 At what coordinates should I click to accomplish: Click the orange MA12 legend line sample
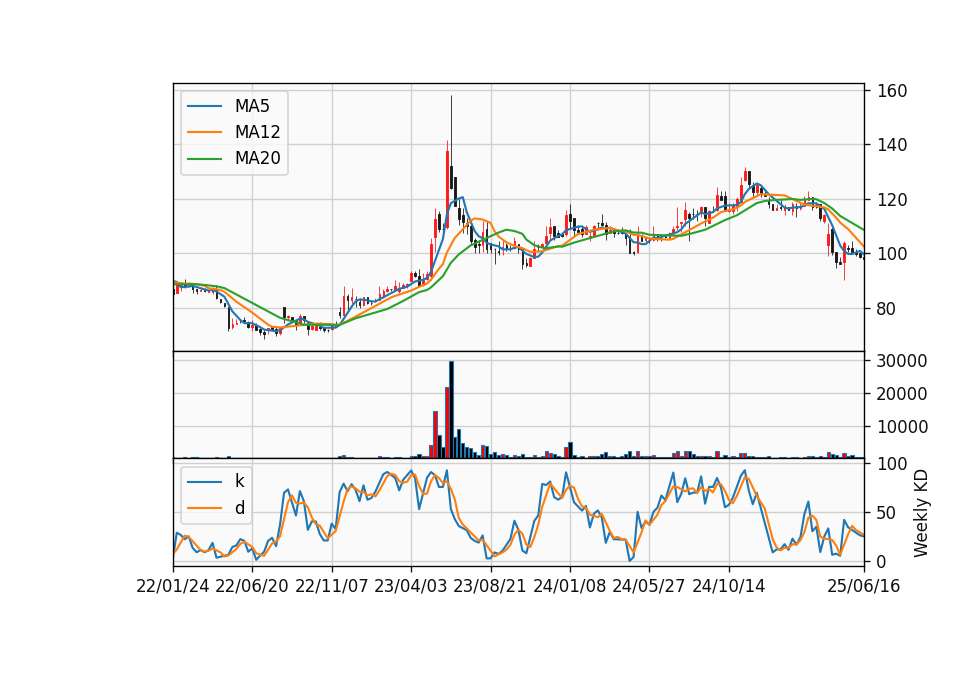(x=204, y=132)
